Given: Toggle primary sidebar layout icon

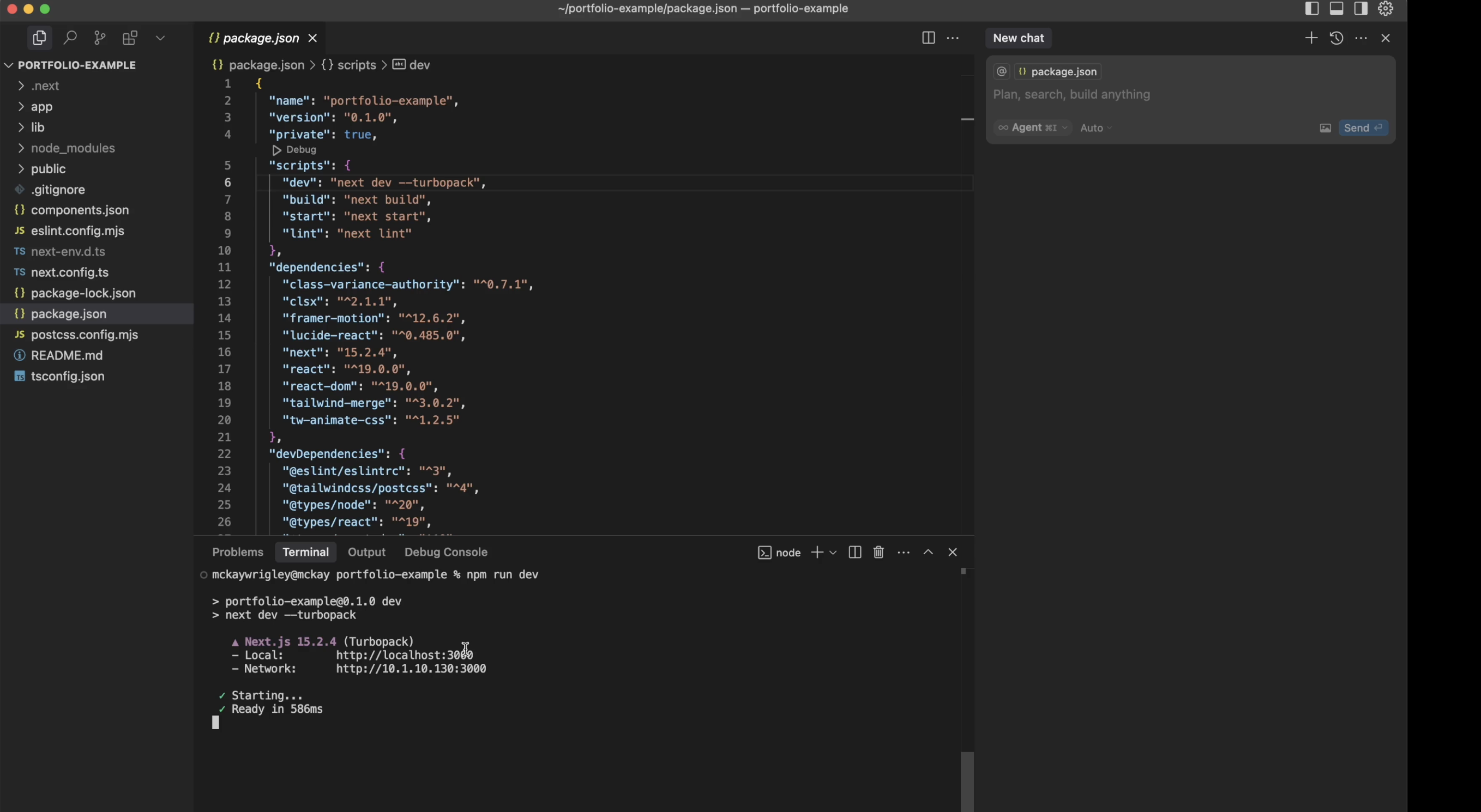Looking at the screenshot, I should tap(1311, 9).
